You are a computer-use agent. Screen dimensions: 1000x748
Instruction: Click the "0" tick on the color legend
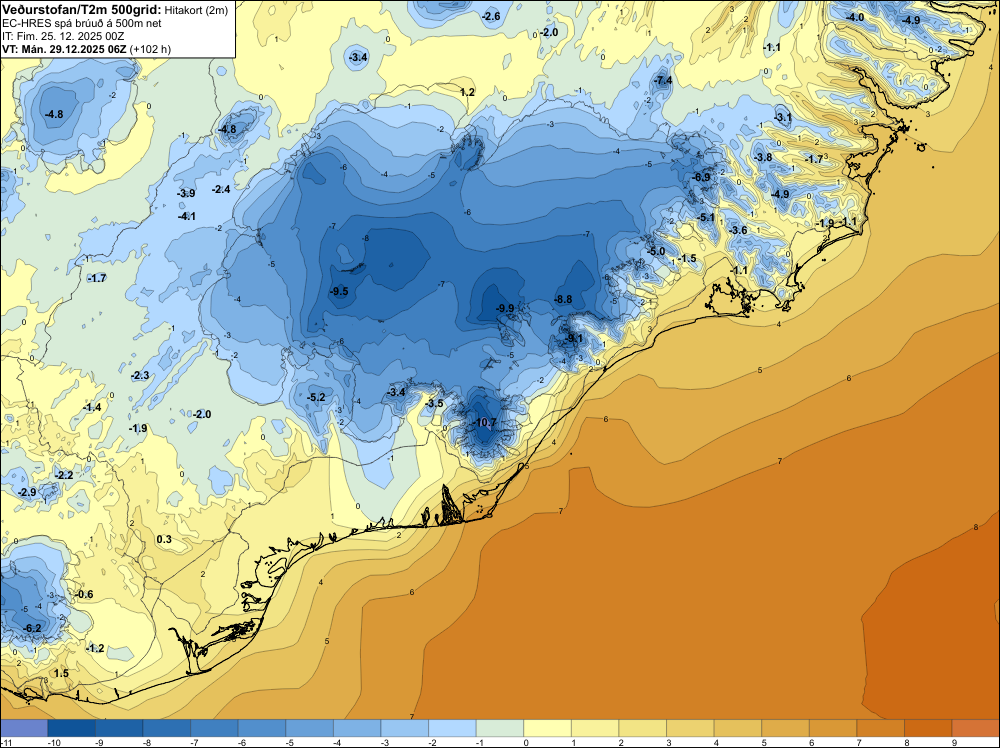coord(526,743)
